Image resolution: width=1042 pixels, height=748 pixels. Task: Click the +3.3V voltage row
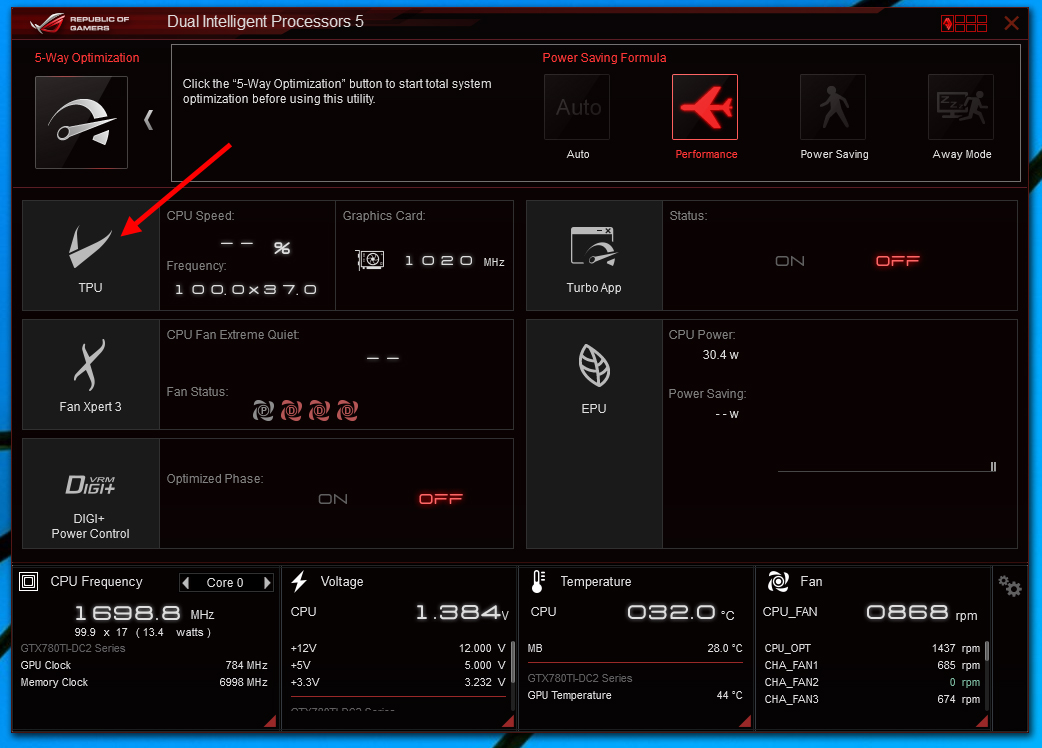(x=398, y=682)
